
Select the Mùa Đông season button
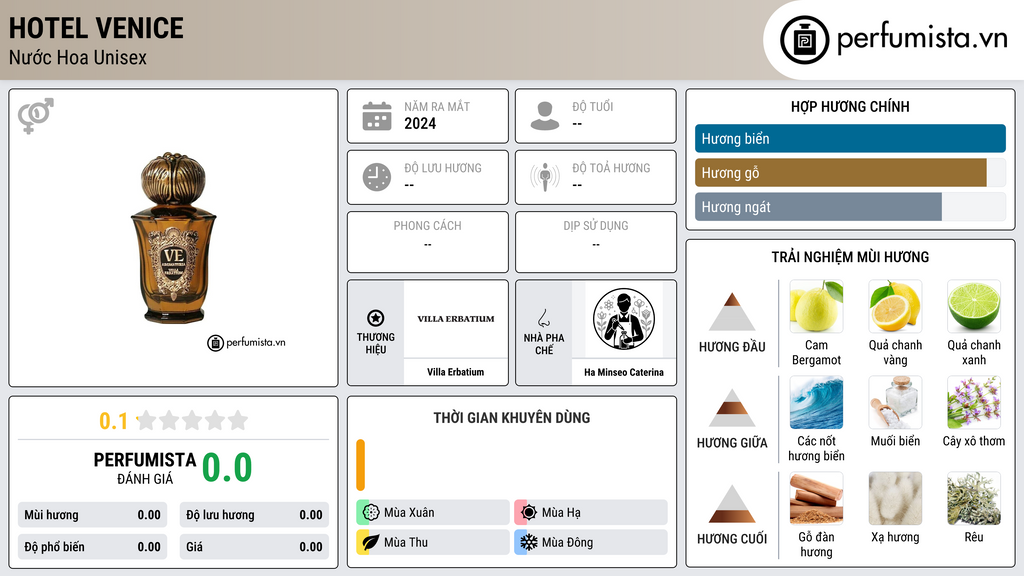pyautogui.click(x=591, y=542)
